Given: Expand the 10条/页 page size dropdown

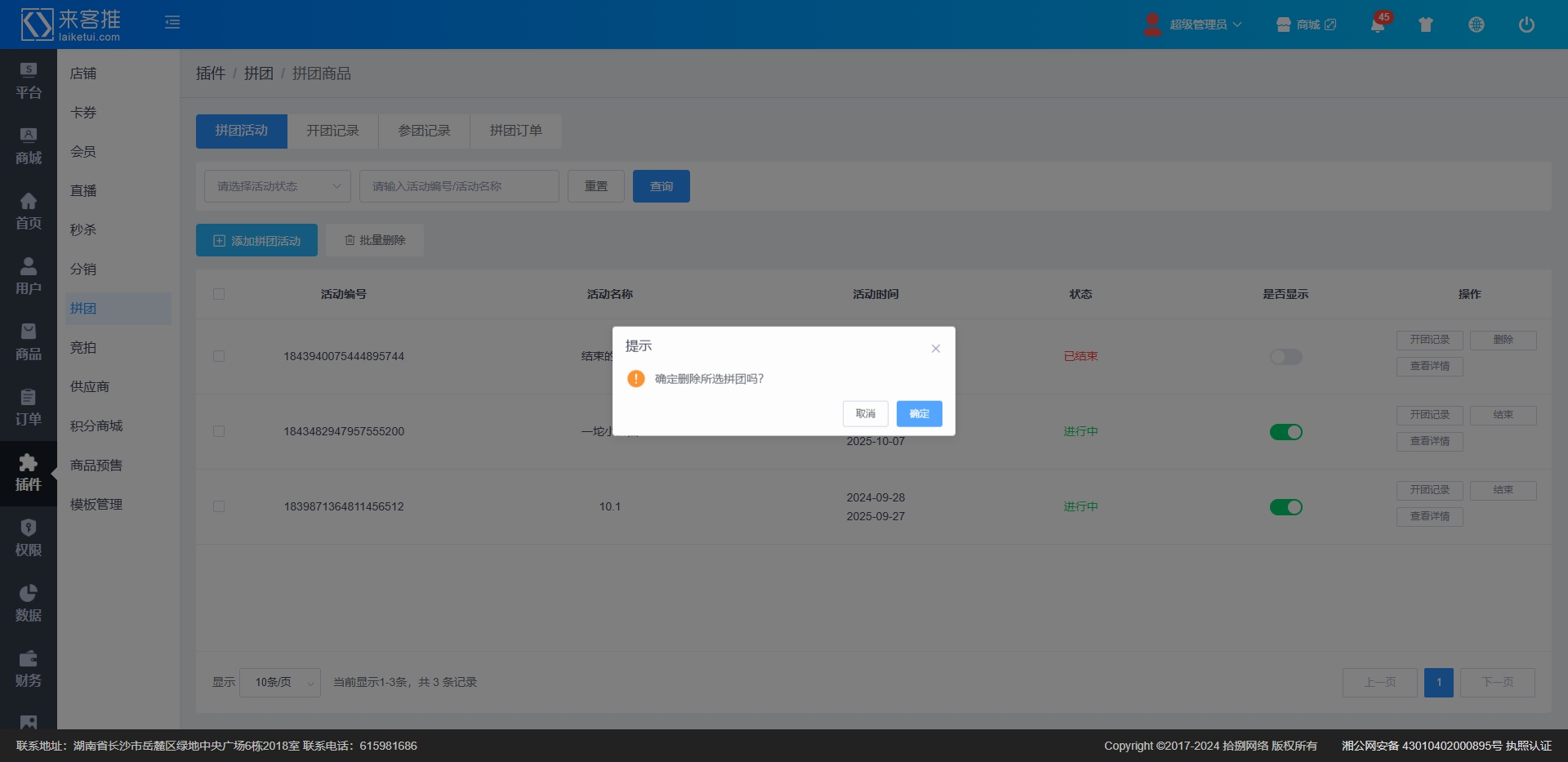Looking at the screenshot, I should [280, 682].
